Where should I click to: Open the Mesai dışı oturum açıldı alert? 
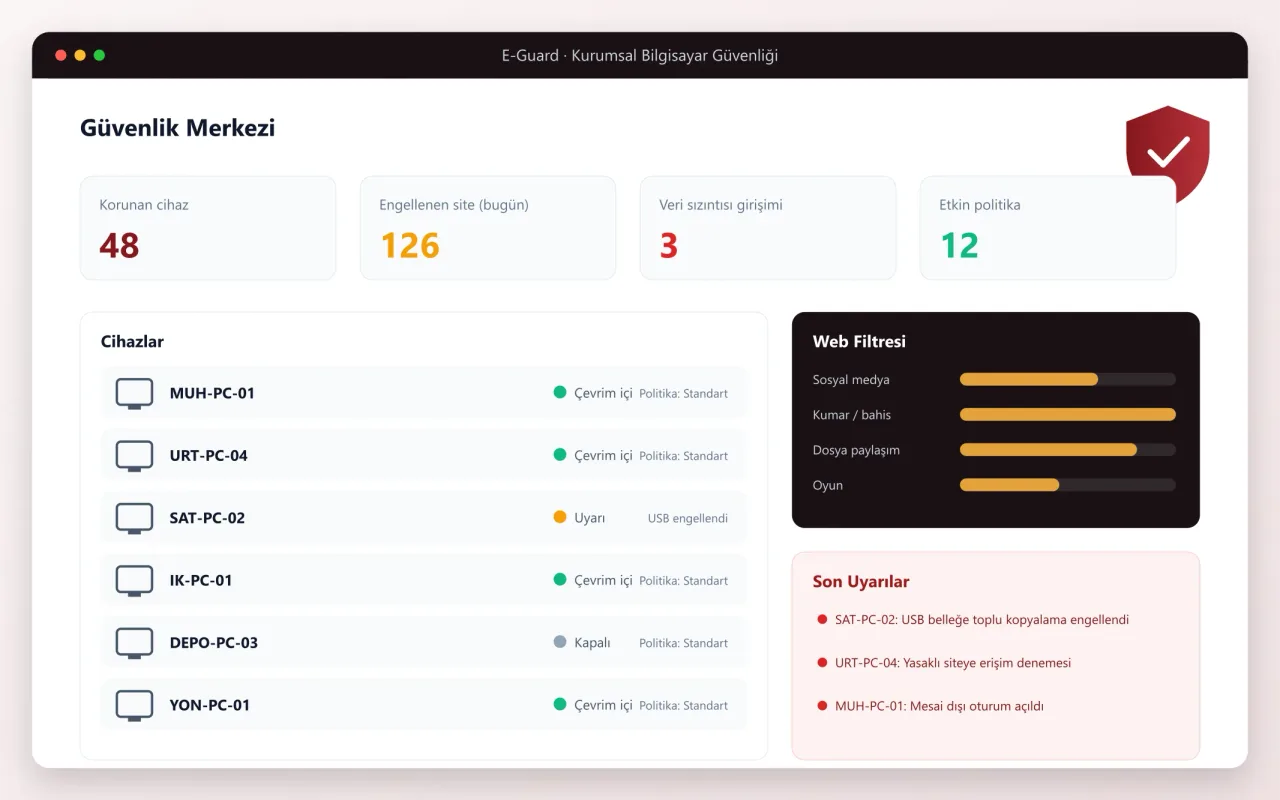939,706
